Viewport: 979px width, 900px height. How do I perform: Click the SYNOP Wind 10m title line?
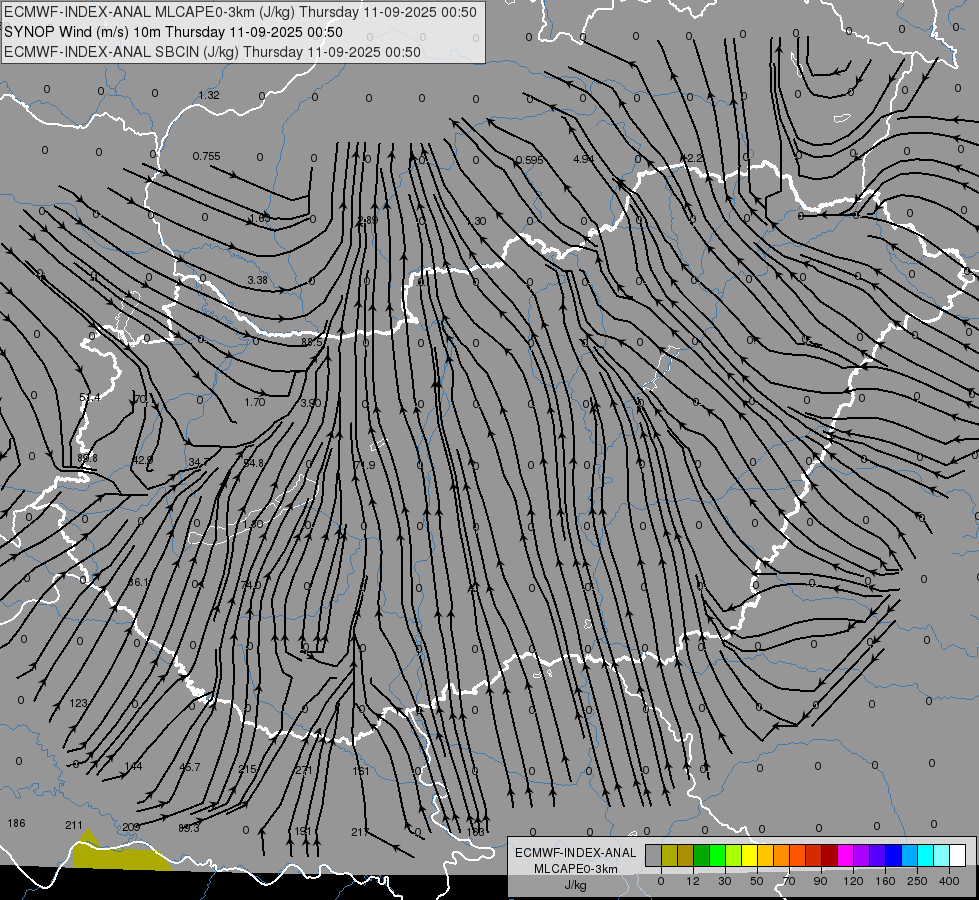tap(174, 32)
